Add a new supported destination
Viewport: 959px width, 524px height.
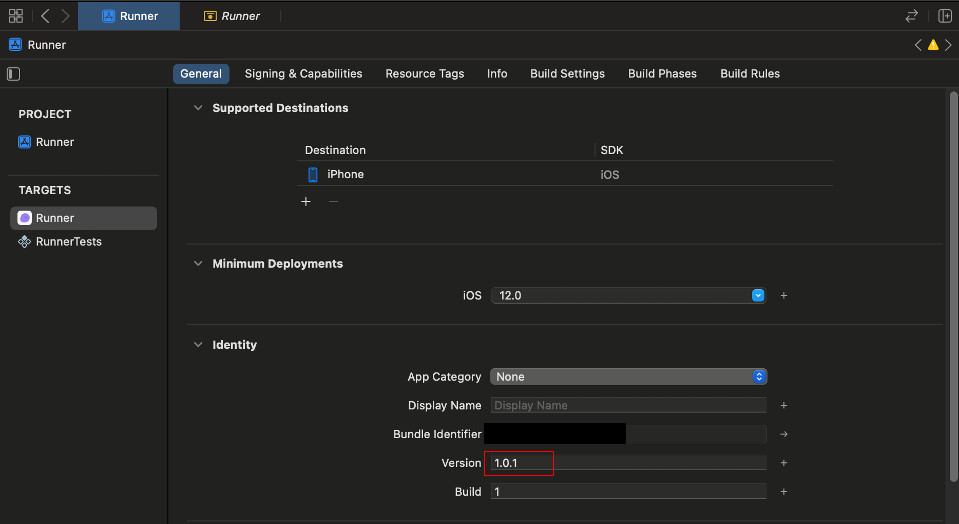306,201
